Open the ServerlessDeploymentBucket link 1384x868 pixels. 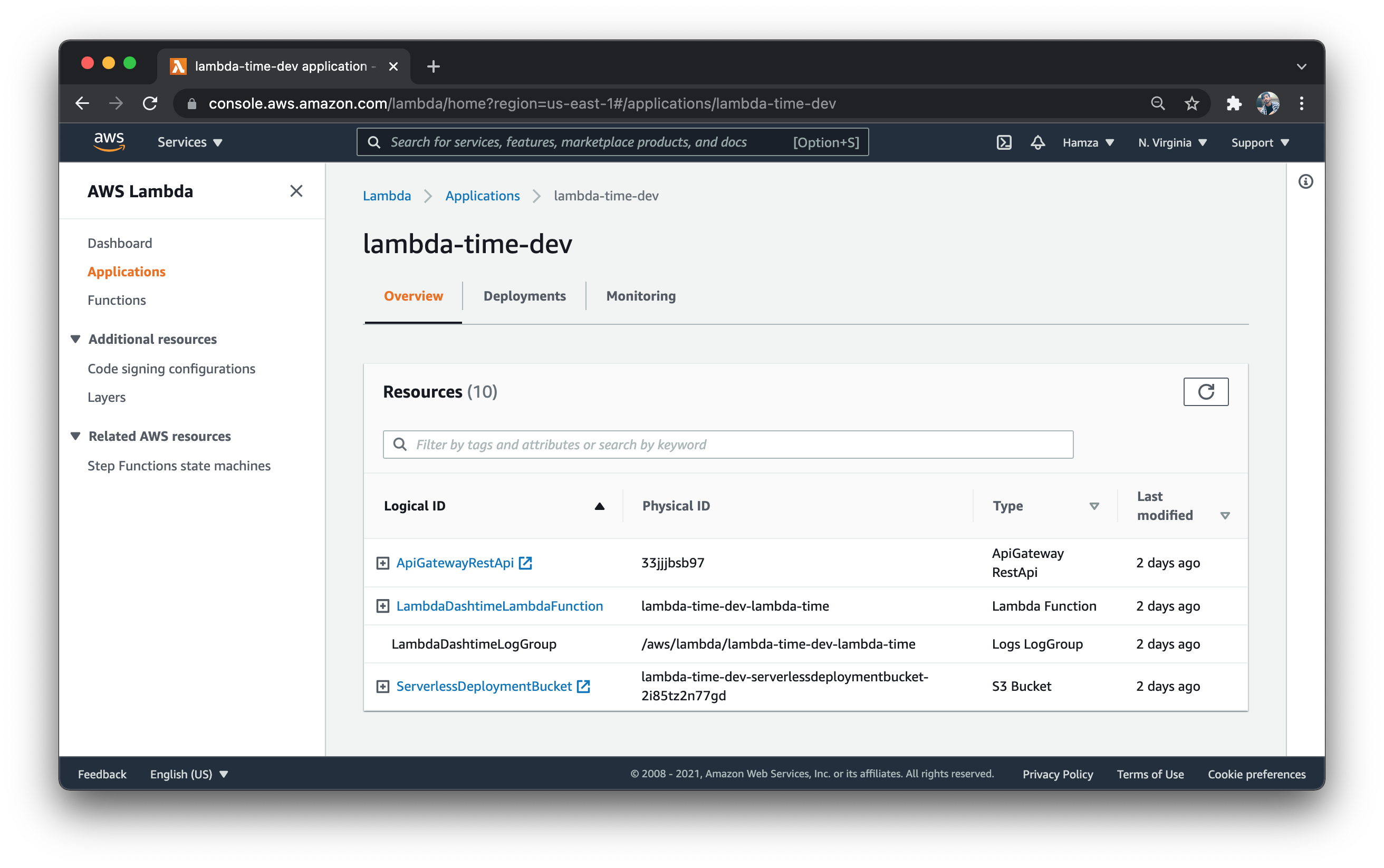(484, 687)
